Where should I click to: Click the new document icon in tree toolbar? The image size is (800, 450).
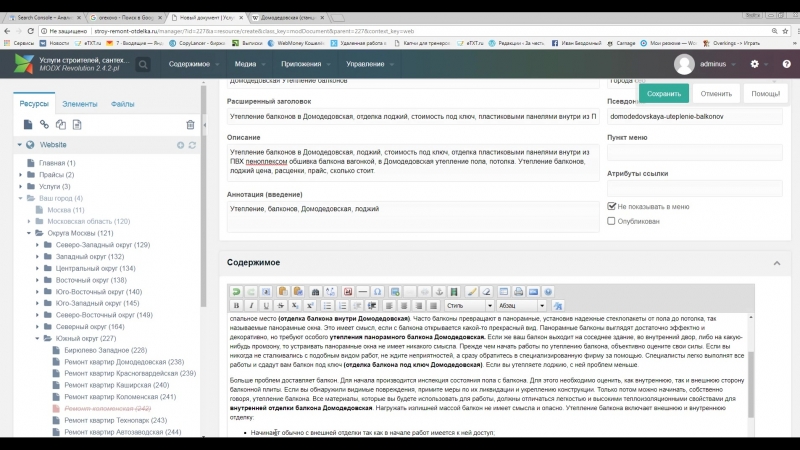[28, 124]
